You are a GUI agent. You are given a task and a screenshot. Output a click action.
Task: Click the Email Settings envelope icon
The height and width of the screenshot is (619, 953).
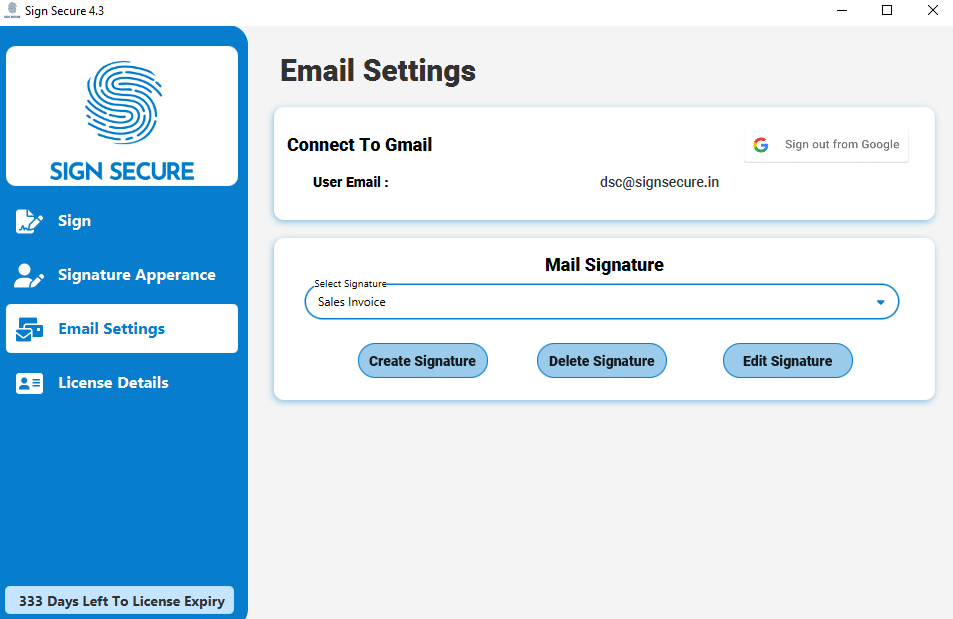tap(29, 329)
